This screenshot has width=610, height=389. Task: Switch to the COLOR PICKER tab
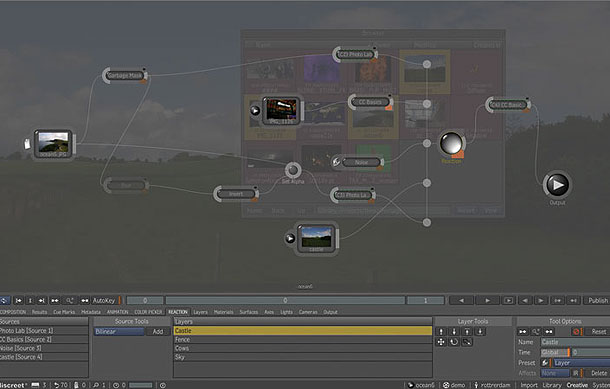click(x=148, y=312)
